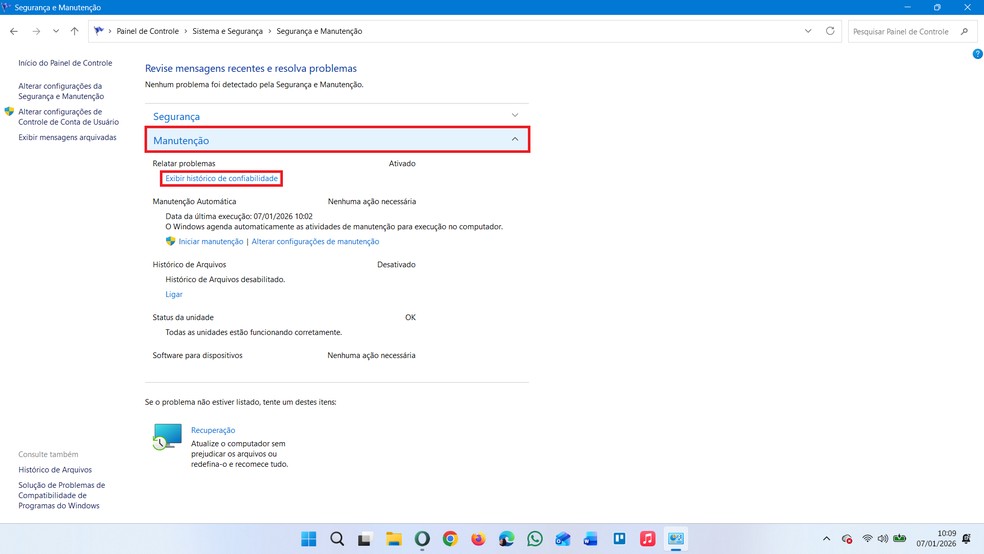The width and height of the screenshot is (984, 554).
Task: Click the Segurança section header
Action: click(337, 116)
